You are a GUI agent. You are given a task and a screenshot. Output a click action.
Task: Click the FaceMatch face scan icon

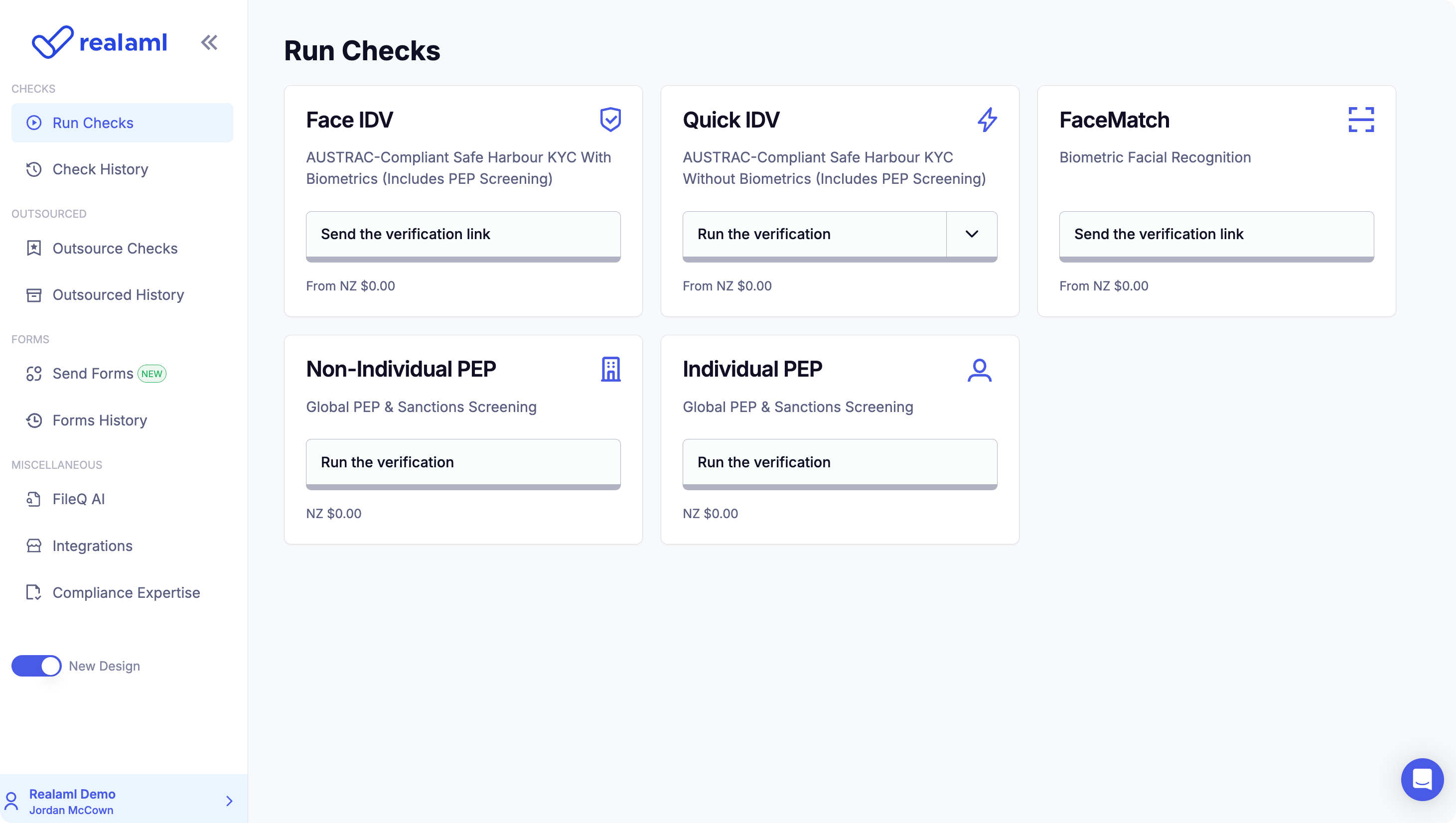coord(1361,120)
